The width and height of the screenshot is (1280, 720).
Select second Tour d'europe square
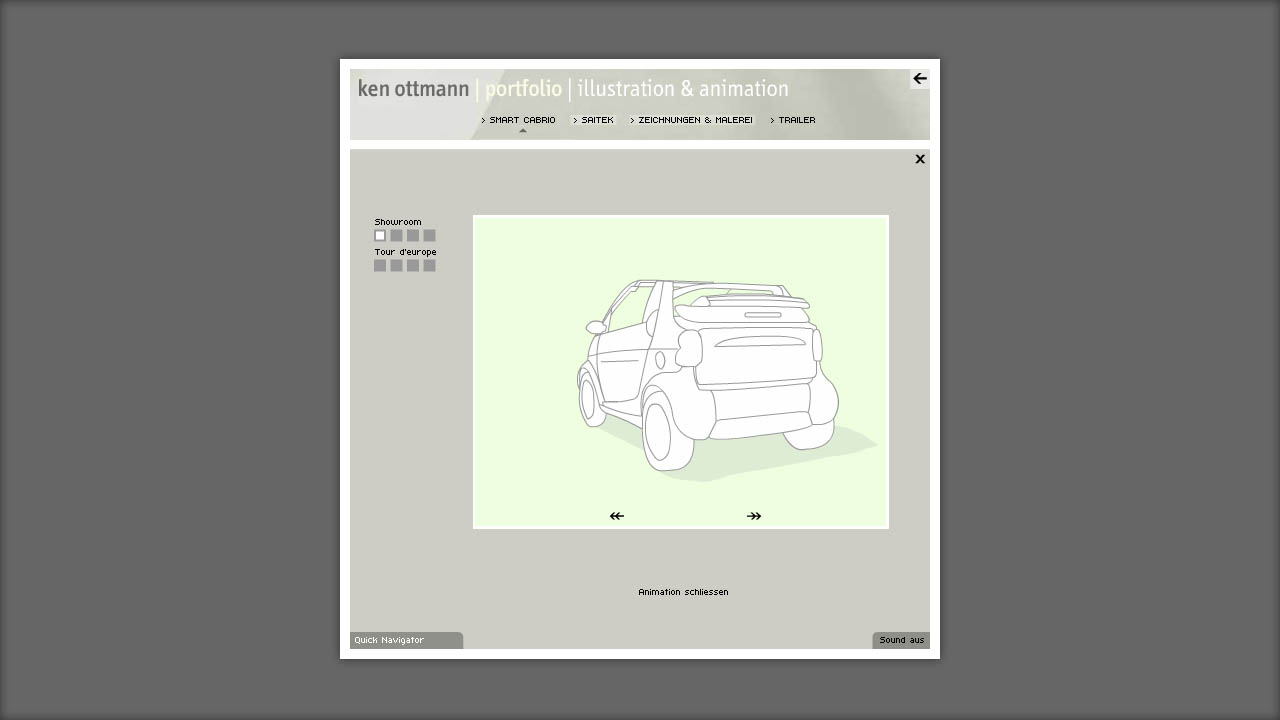(x=396, y=266)
